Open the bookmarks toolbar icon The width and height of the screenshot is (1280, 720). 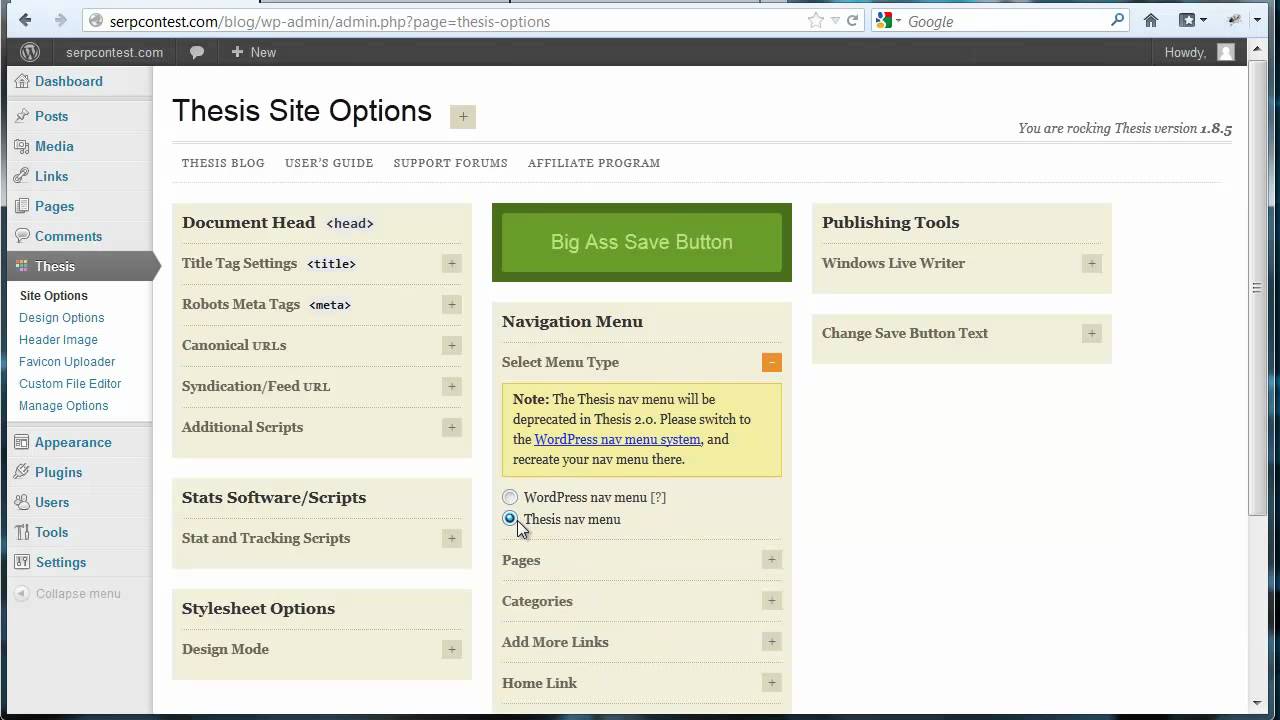coord(1187,20)
